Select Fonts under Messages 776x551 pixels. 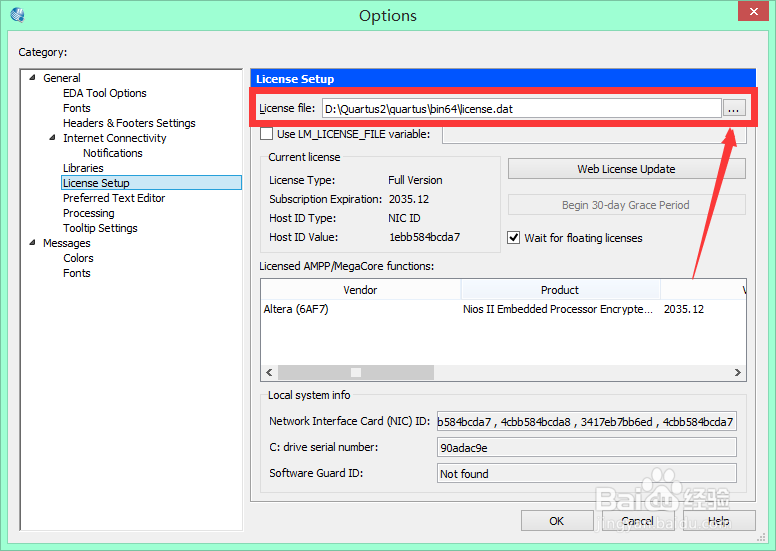point(77,273)
